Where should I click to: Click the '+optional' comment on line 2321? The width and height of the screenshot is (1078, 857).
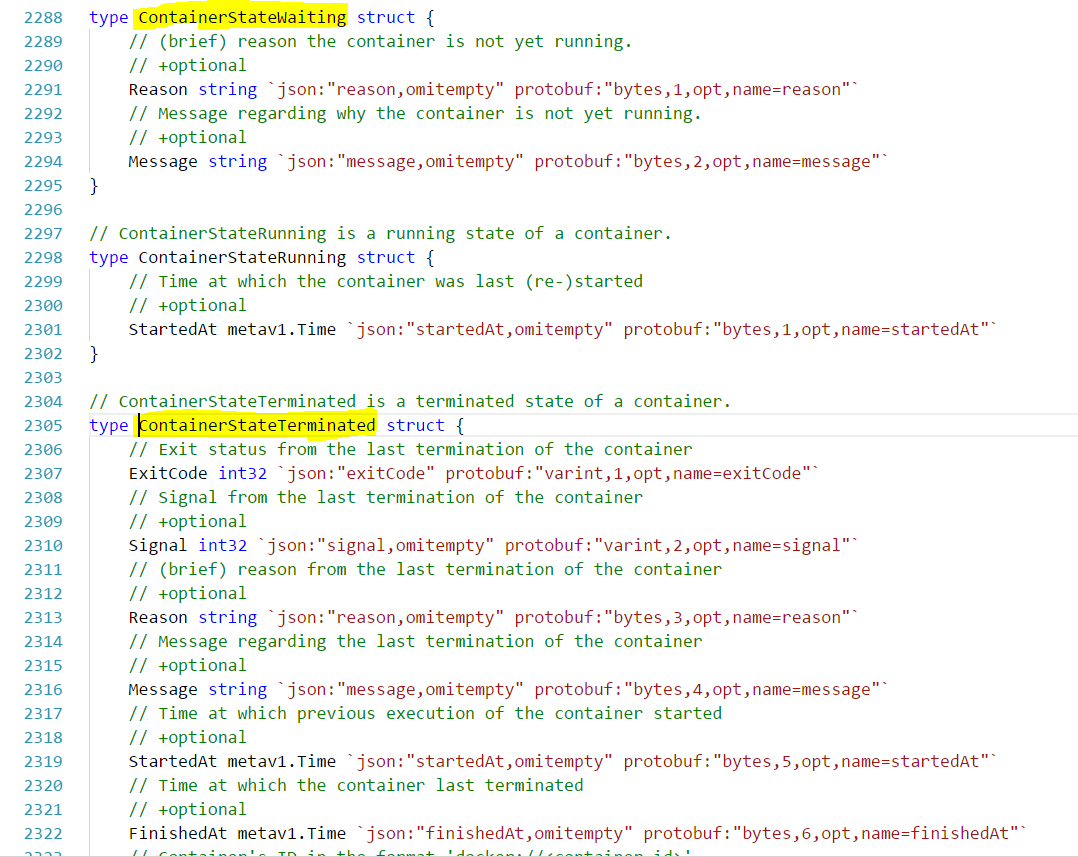tap(187, 810)
